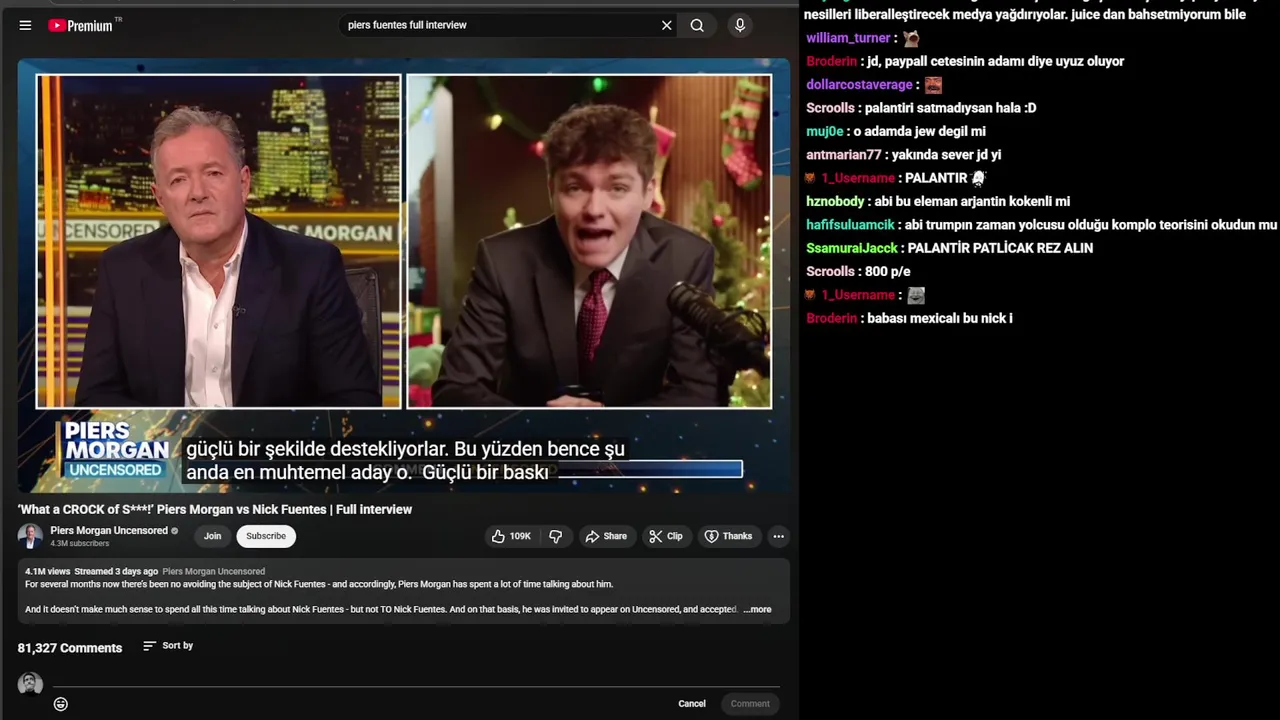Open emoji picker in comment box
The width and height of the screenshot is (1280, 720).
[x=61, y=704]
